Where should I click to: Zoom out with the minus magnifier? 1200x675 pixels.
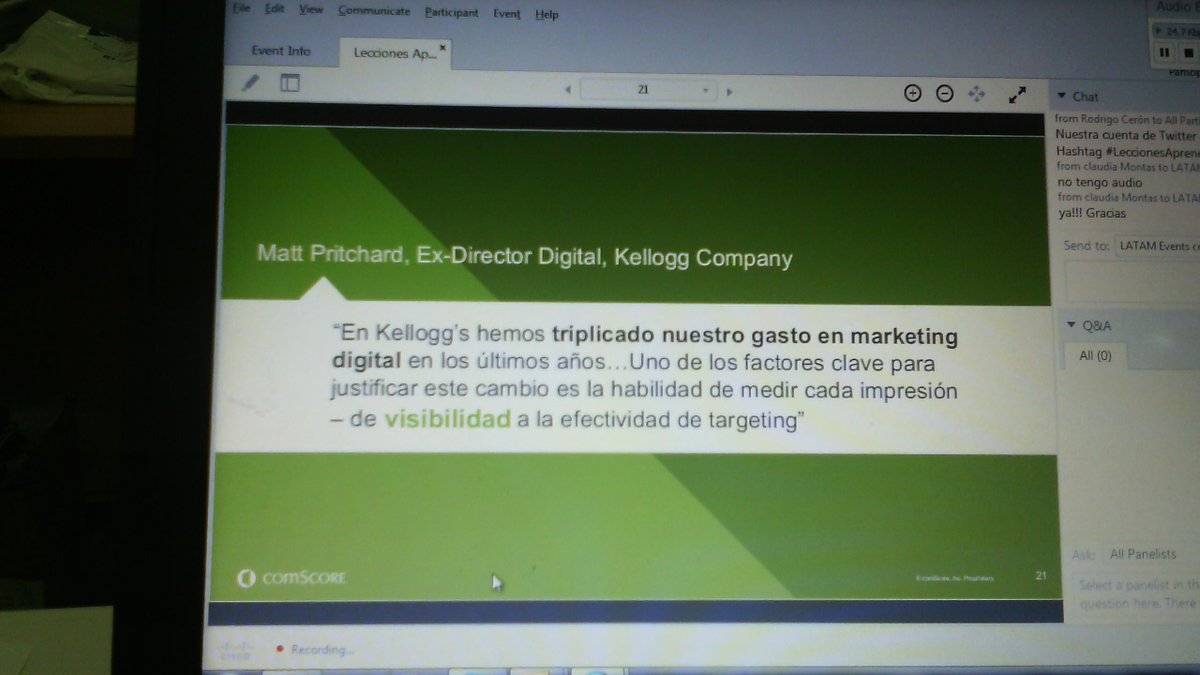click(944, 93)
